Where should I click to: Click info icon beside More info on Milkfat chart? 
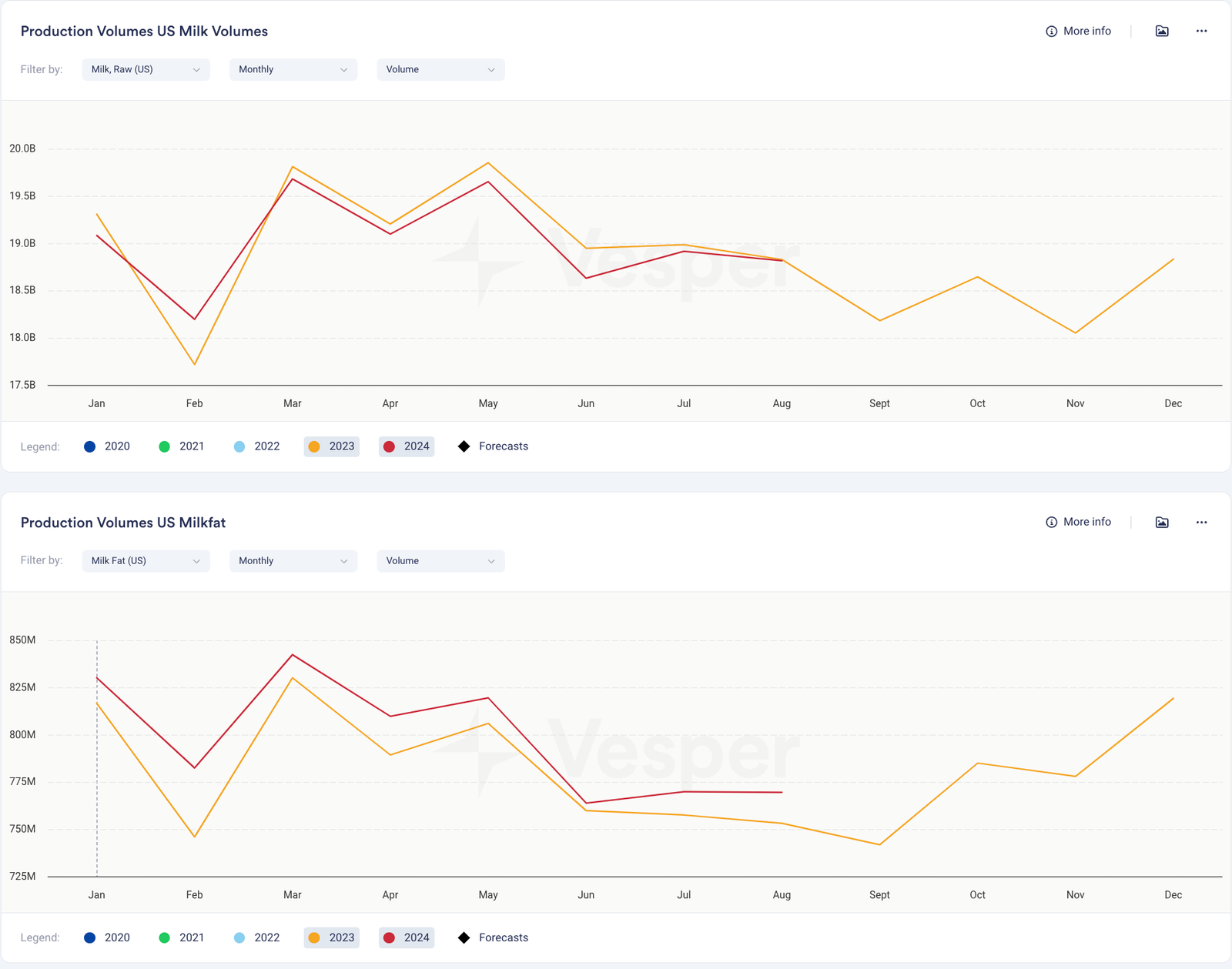coord(1051,523)
